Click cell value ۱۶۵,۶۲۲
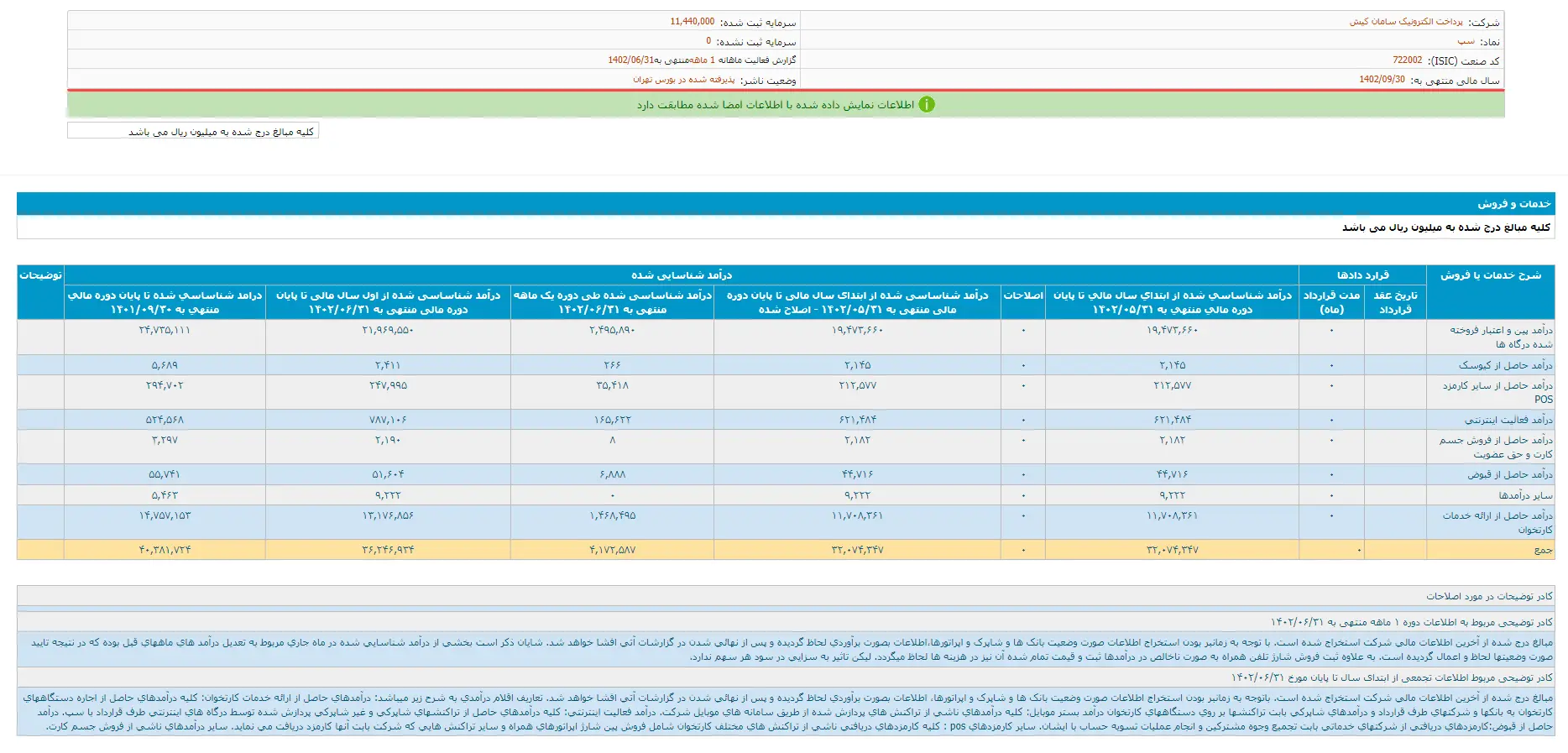Viewport: 1568px width, 753px height. [x=612, y=420]
